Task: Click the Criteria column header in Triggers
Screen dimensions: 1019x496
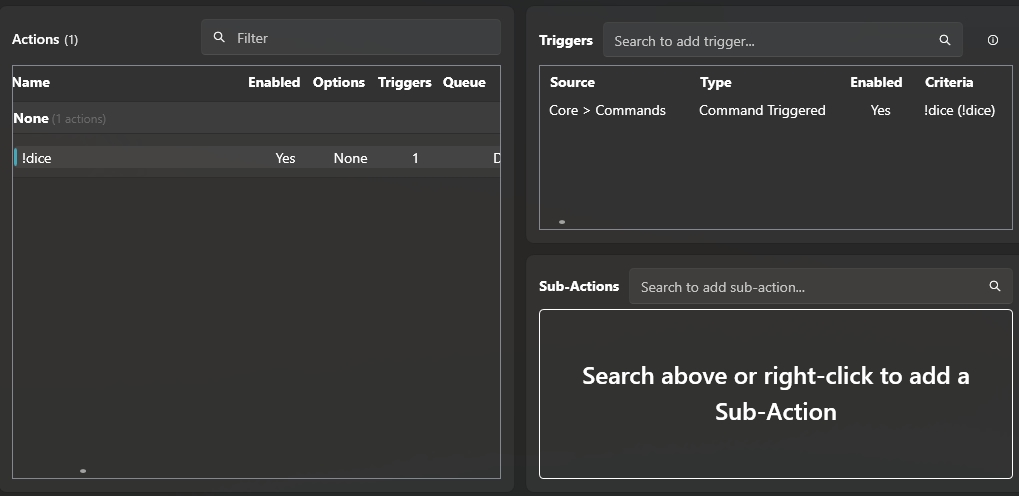Action: (x=948, y=82)
